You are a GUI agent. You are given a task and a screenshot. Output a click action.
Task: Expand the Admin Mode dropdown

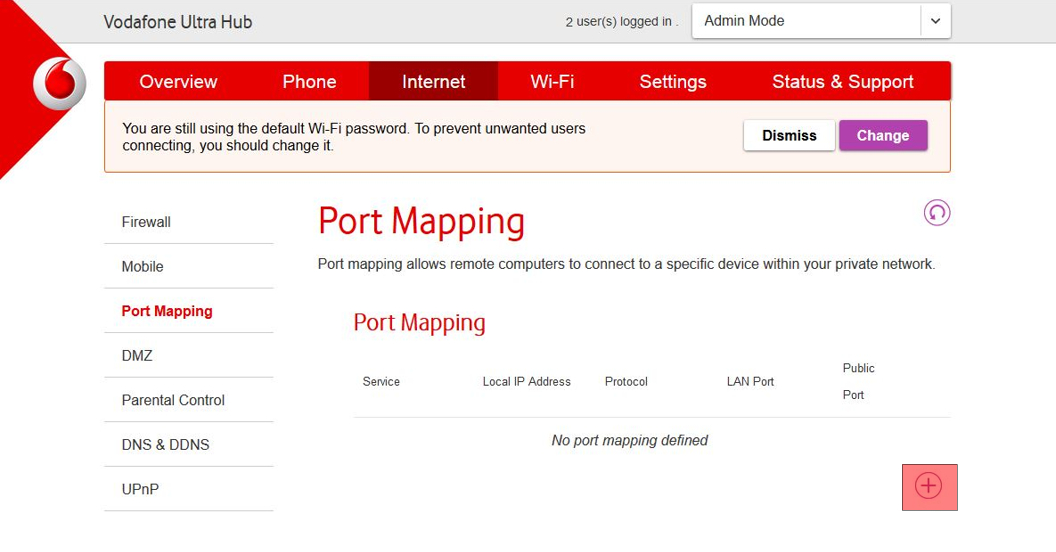tap(935, 21)
